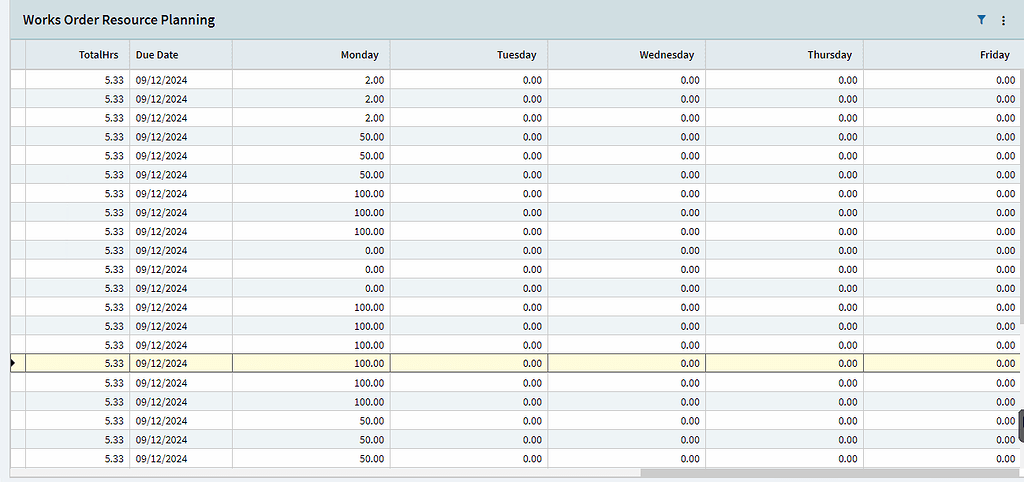Image resolution: width=1024 pixels, height=482 pixels.
Task: Click the current row arrow indicator
Action: 14,363
